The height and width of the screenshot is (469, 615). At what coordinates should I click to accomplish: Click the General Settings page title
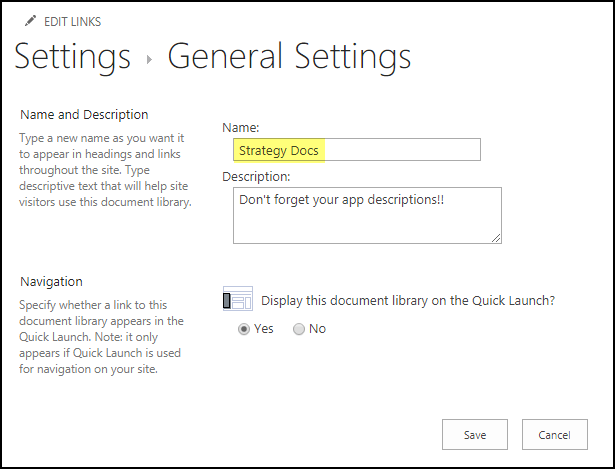289,56
